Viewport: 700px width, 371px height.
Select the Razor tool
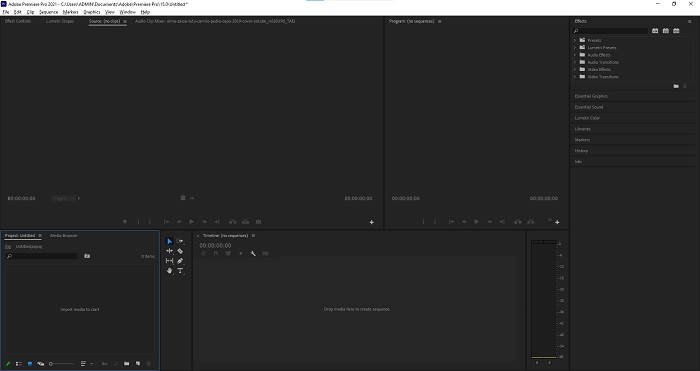tap(180, 251)
